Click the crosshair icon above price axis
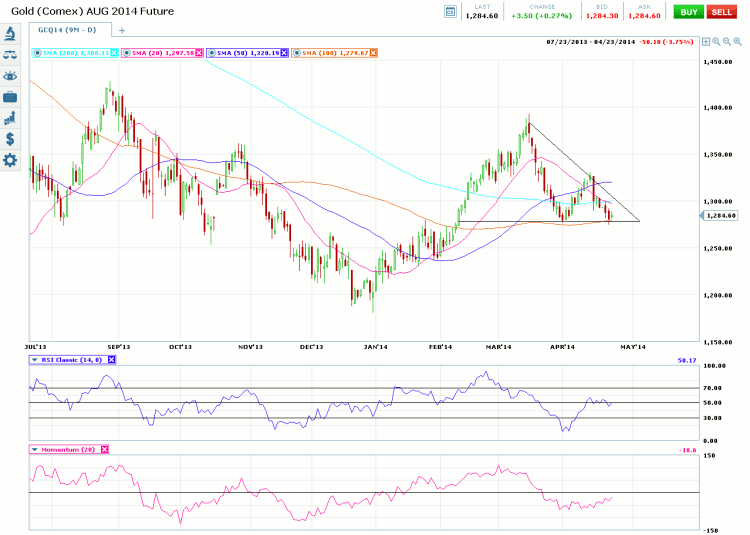Image resolution: width=750 pixels, height=535 pixels. 706,42
